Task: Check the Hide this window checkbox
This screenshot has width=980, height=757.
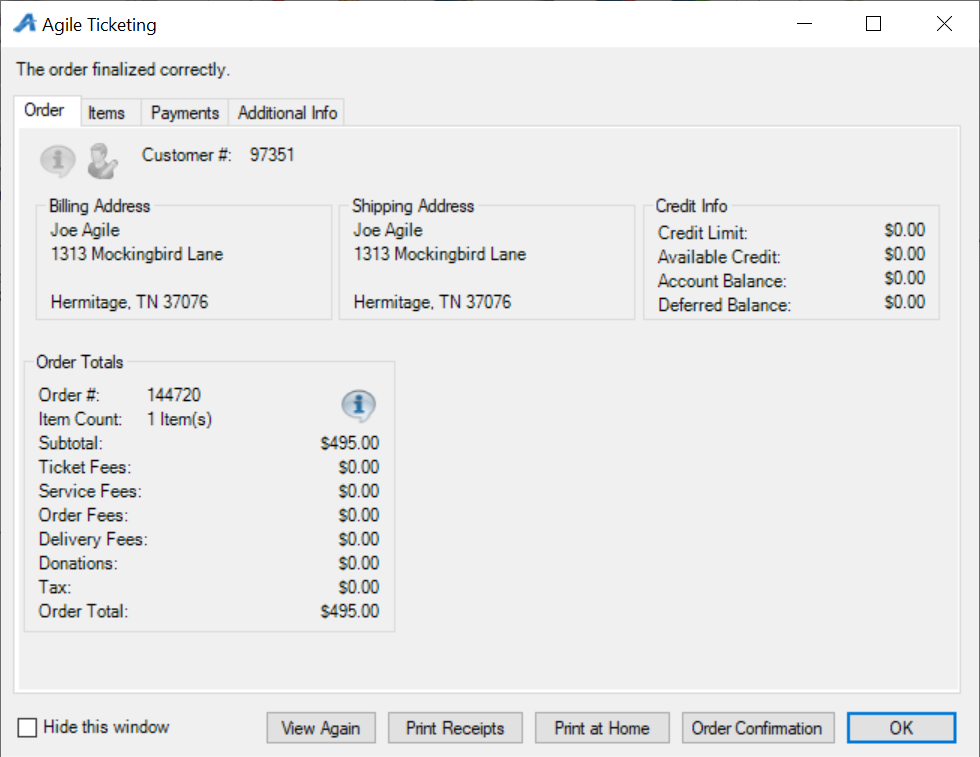Action: 27,728
